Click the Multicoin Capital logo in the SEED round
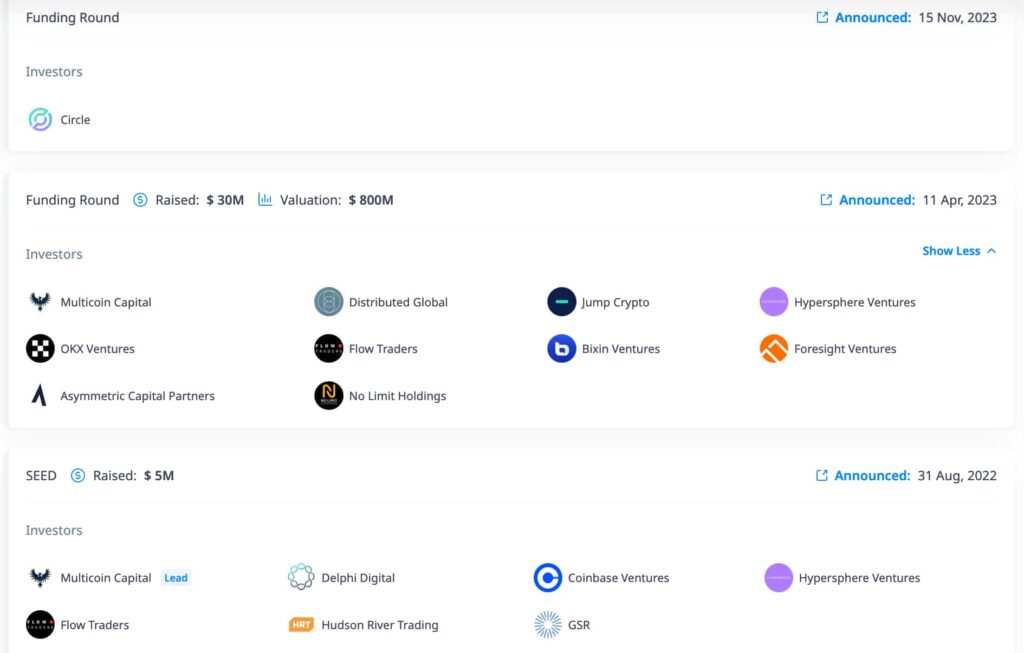 [40, 577]
